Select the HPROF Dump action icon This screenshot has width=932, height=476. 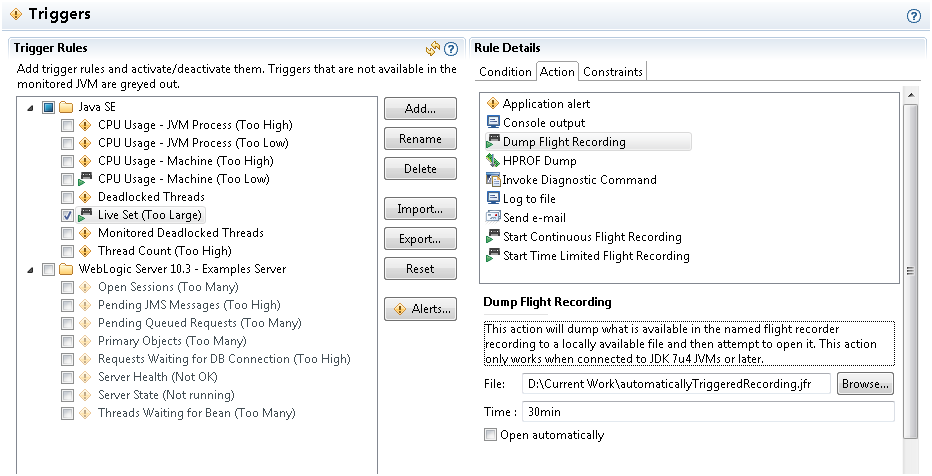click(492, 161)
